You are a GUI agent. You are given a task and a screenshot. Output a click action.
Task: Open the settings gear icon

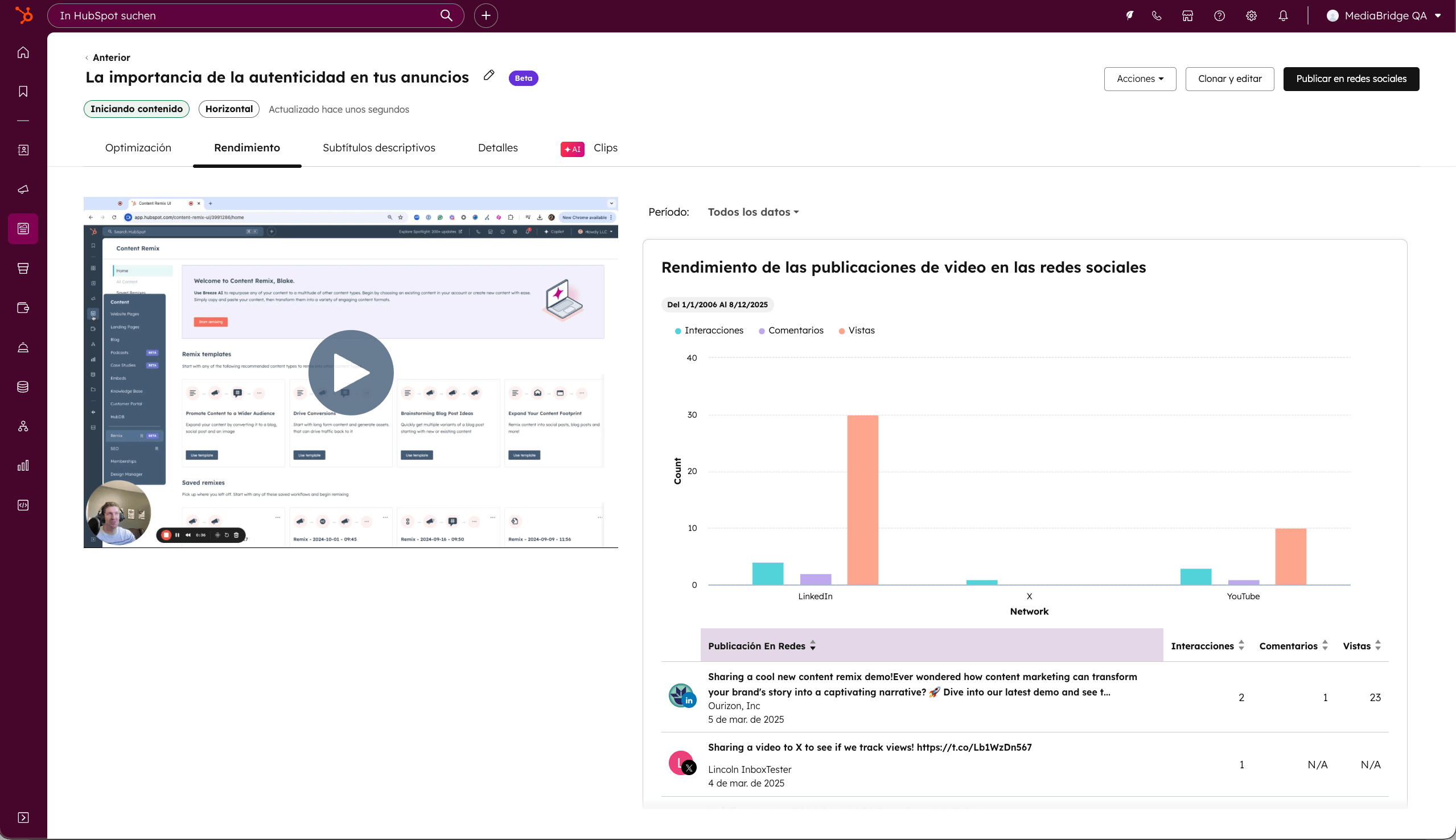coord(1251,15)
